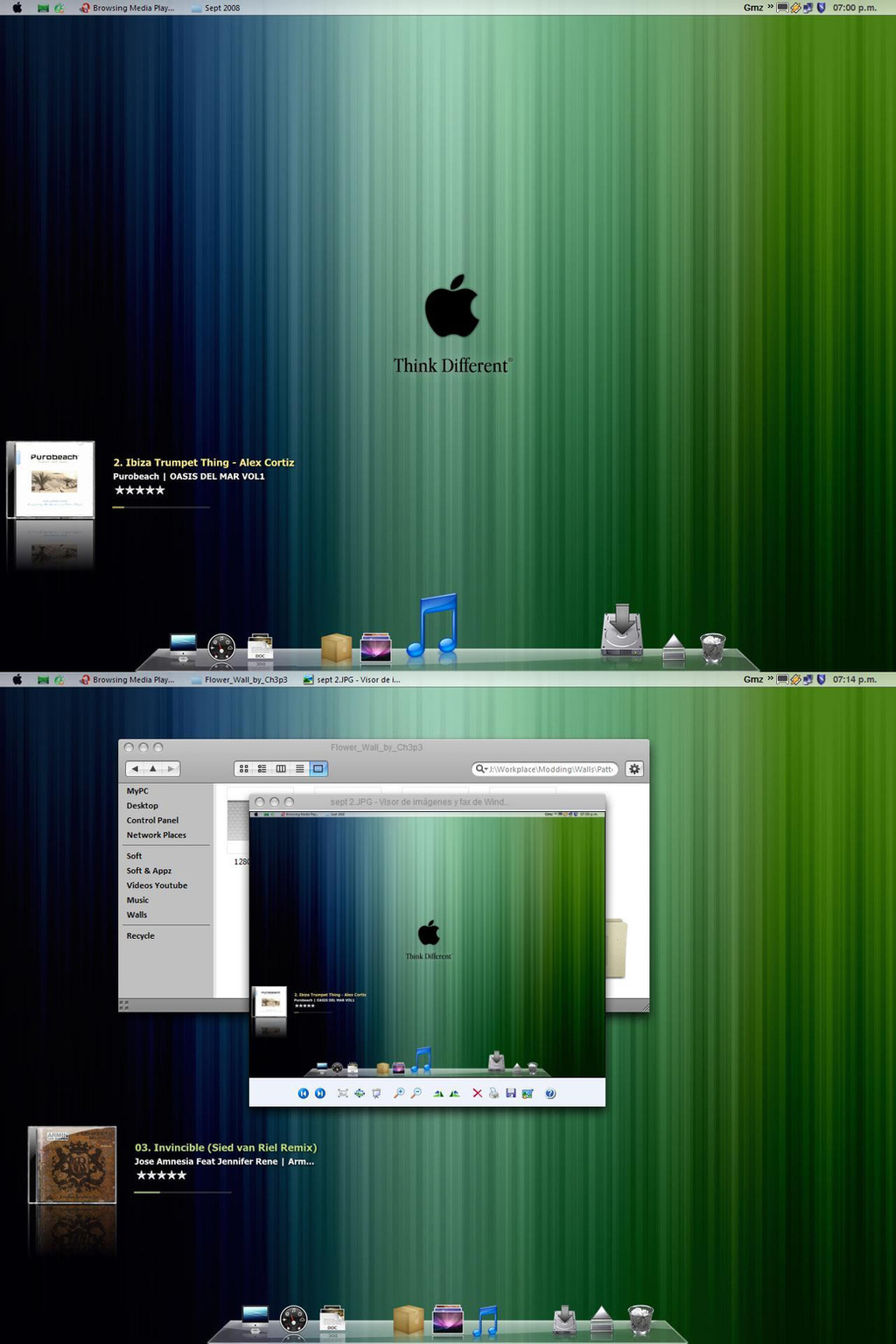Open Control Panel in the sidebar
The height and width of the screenshot is (1344, 896).
coord(152,821)
